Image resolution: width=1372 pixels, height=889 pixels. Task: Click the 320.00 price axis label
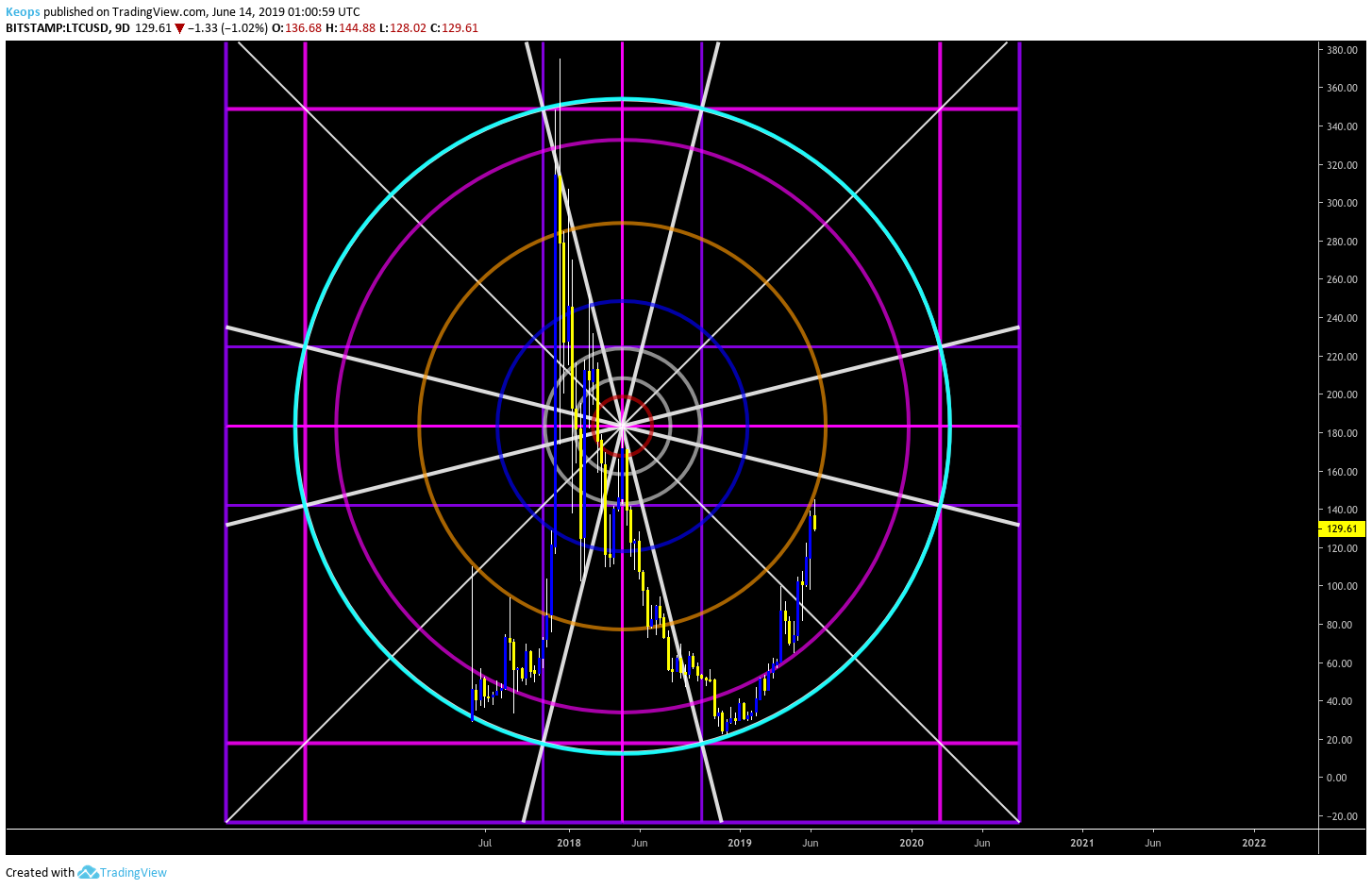coord(1342,165)
